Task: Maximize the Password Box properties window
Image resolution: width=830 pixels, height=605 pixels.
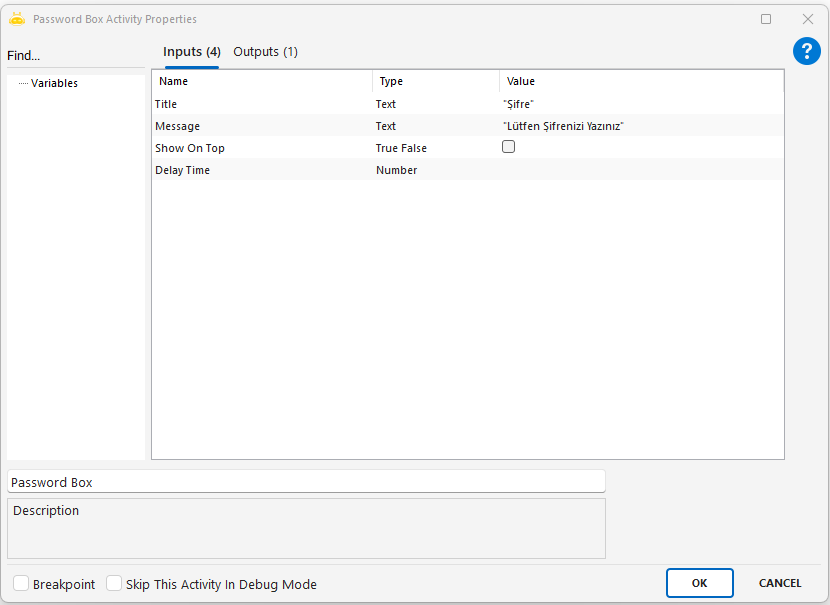Action: coord(766,19)
